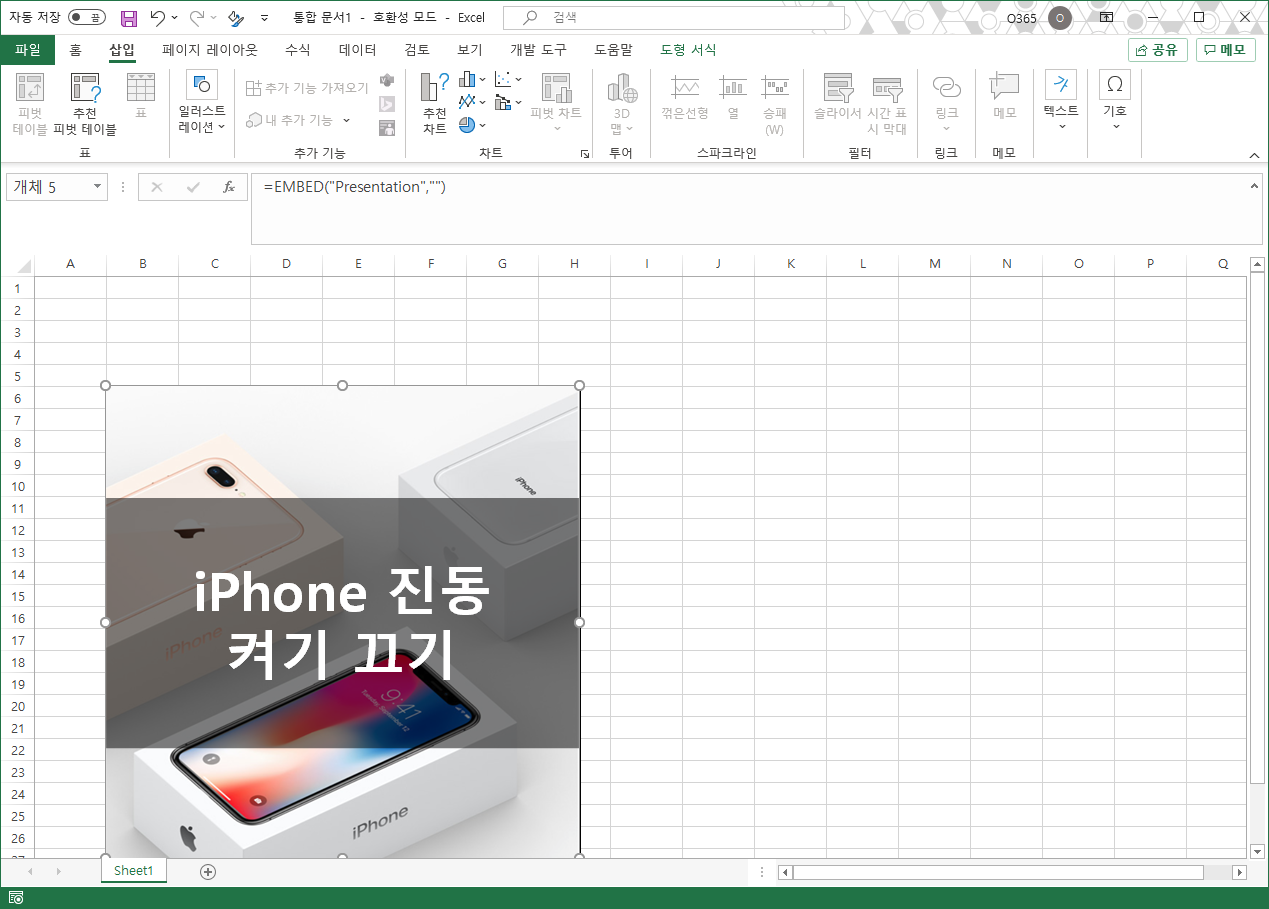
Task: Insert a 열 column sparkline
Action: coord(733,97)
